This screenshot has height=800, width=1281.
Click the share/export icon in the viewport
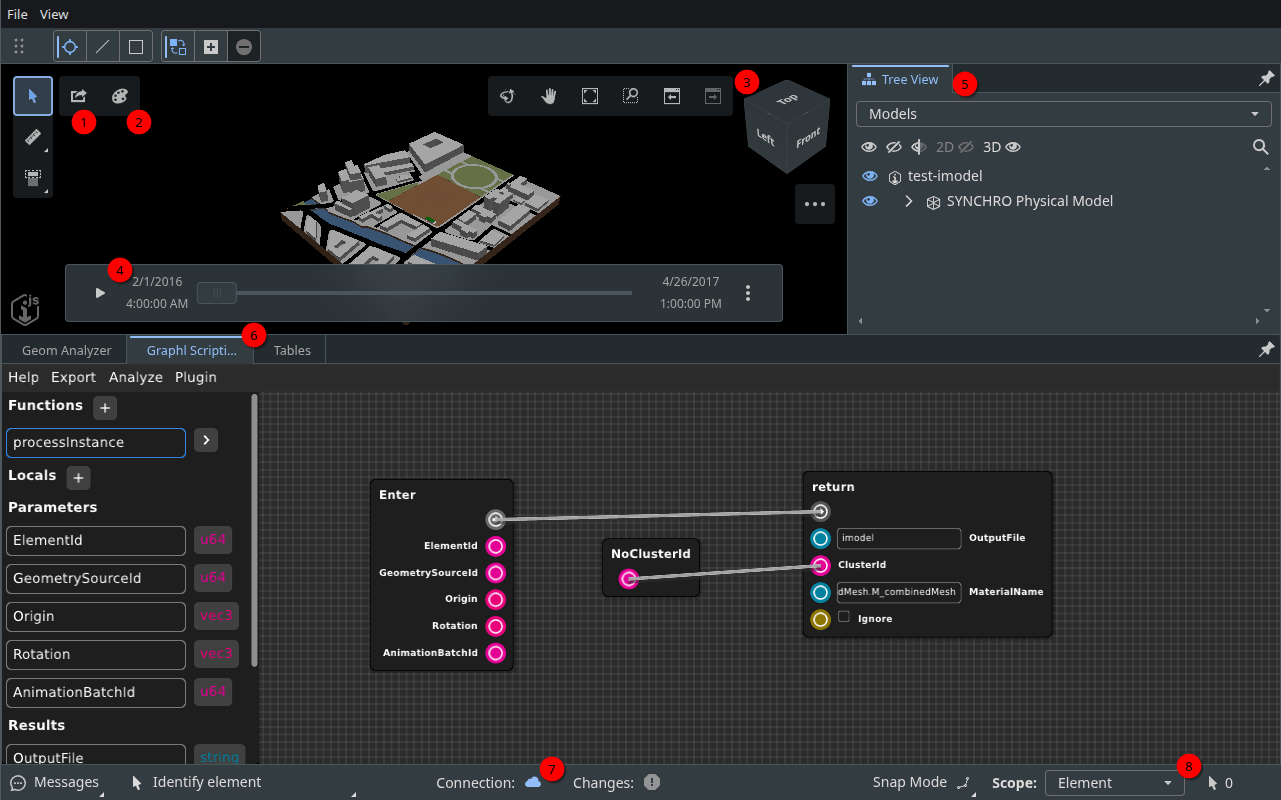79,95
